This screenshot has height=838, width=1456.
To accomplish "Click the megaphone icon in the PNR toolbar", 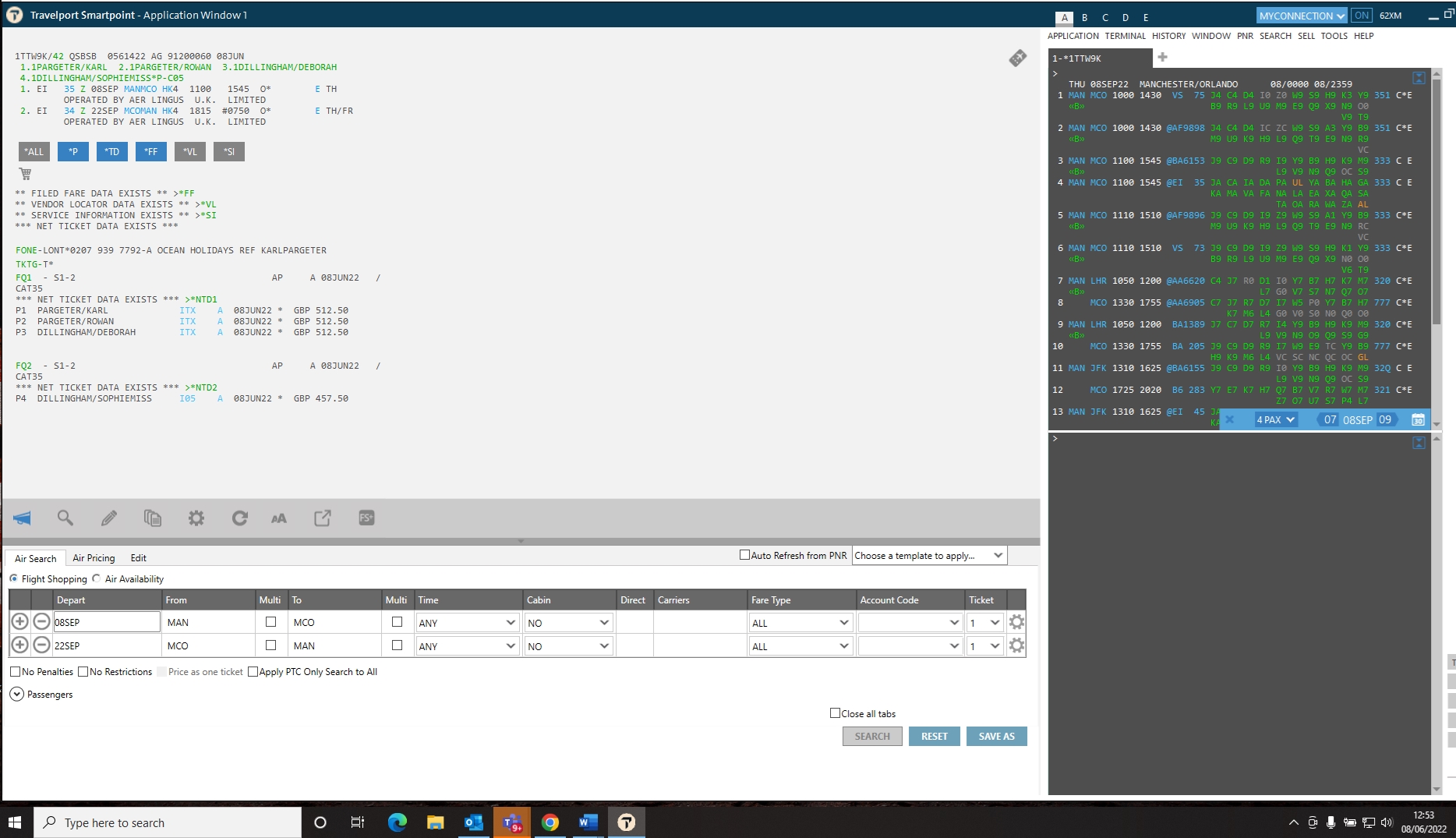I will click(22, 518).
